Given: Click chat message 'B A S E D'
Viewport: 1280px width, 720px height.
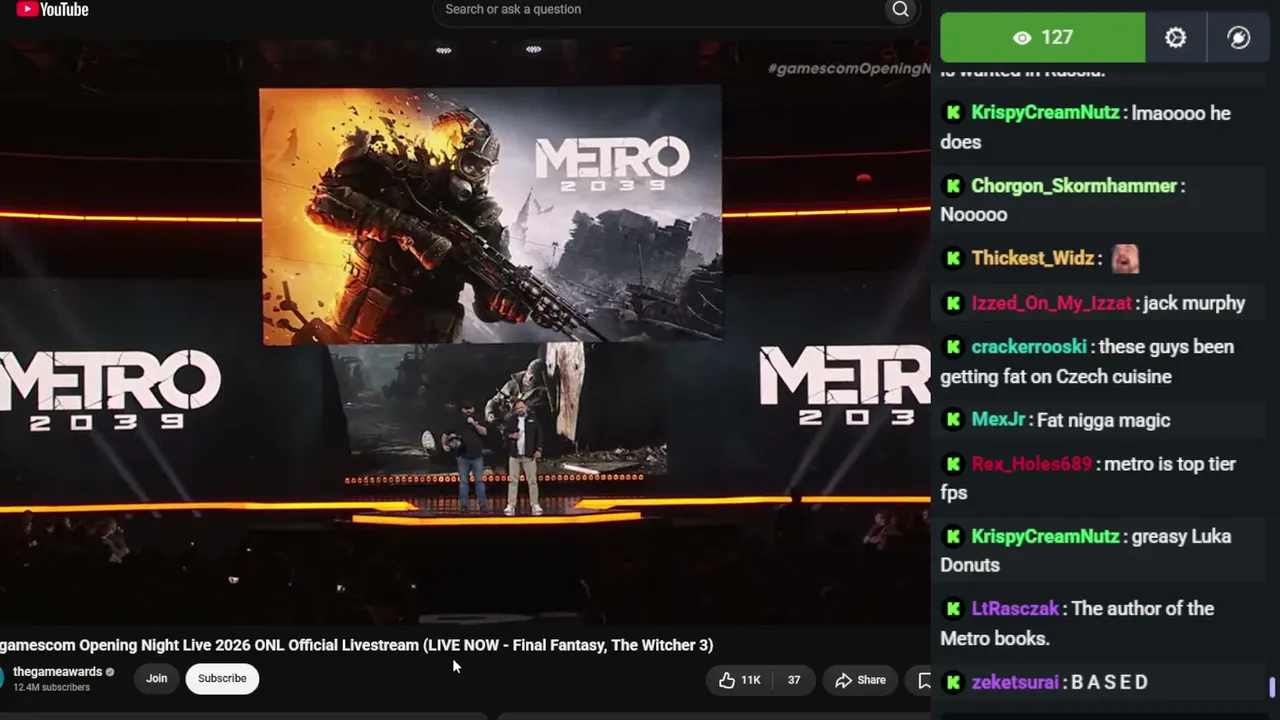Looking at the screenshot, I should 1109,682.
